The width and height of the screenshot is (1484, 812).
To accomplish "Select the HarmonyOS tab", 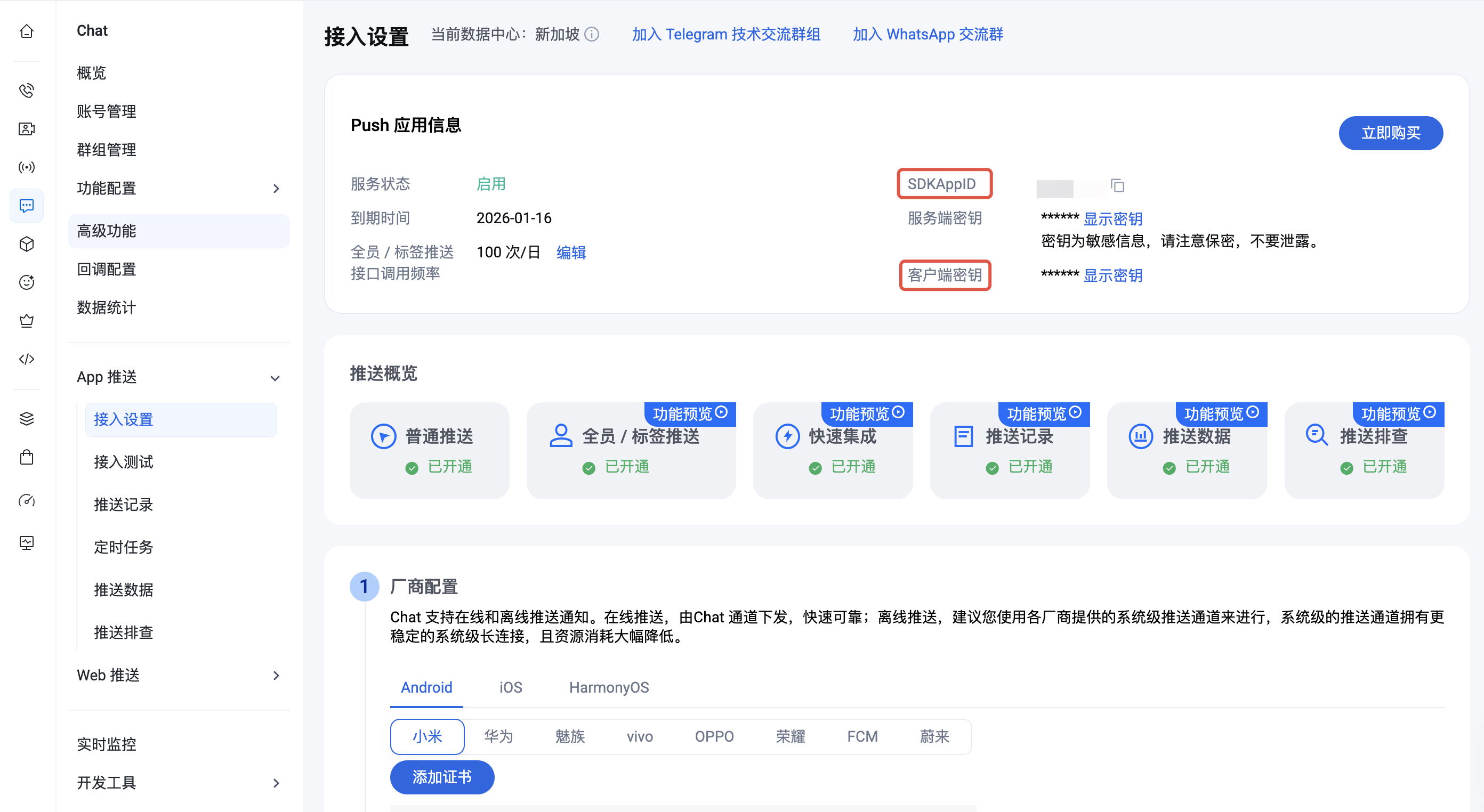I will coord(609,688).
